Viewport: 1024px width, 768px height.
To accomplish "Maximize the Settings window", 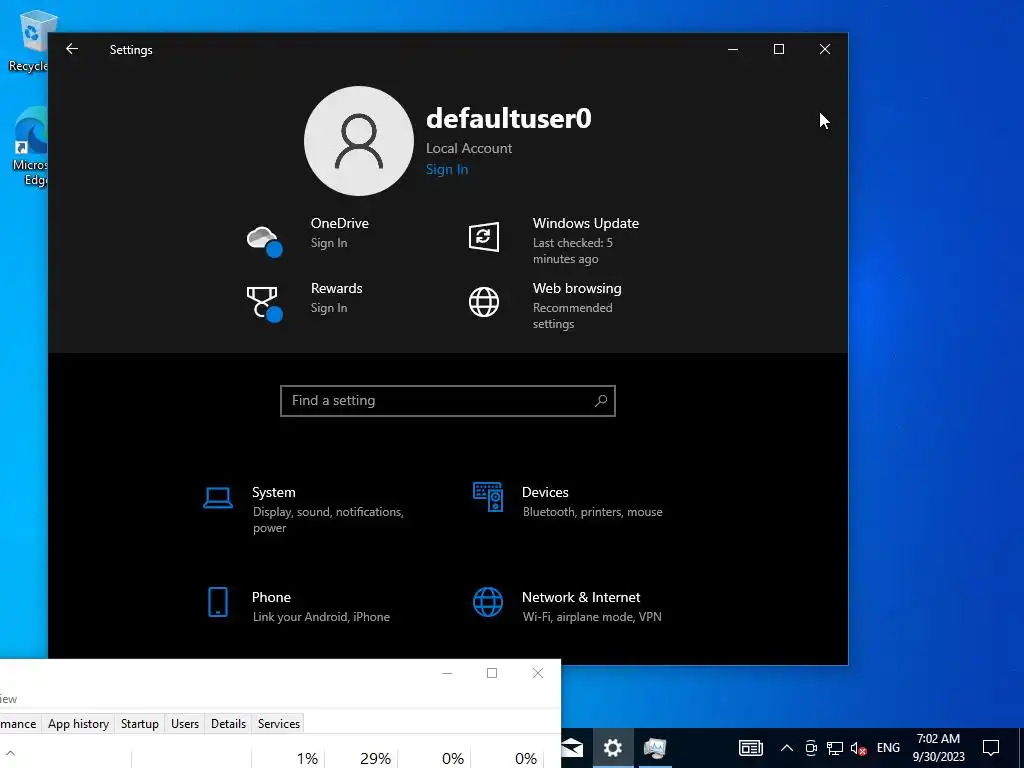I will coord(779,49).
